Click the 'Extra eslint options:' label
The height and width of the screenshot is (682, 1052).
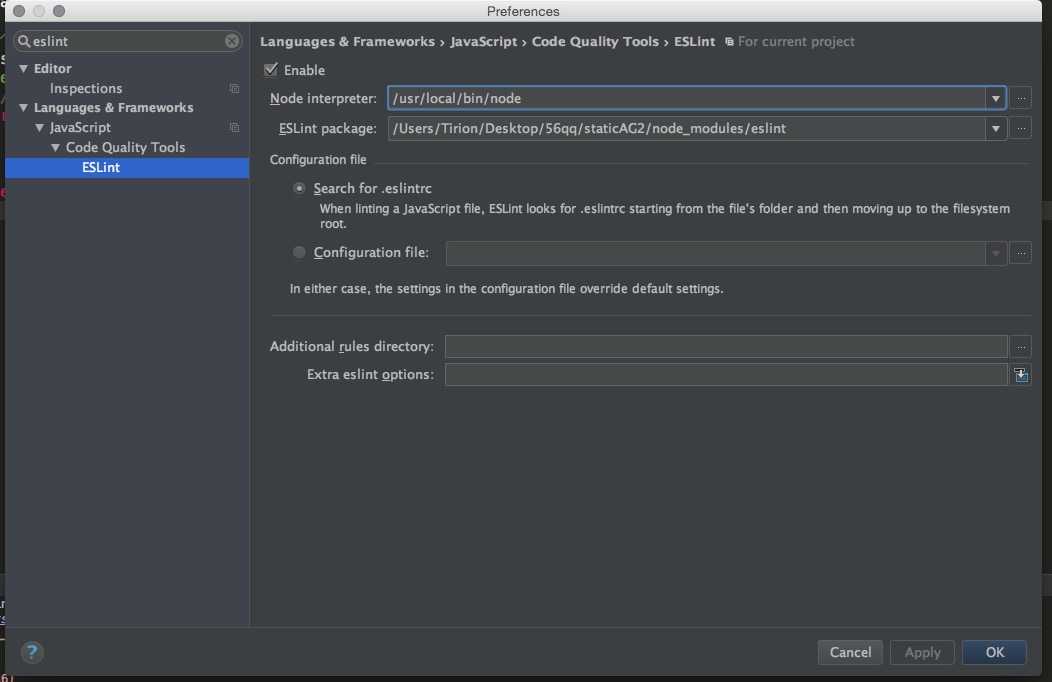coord(370,375)
